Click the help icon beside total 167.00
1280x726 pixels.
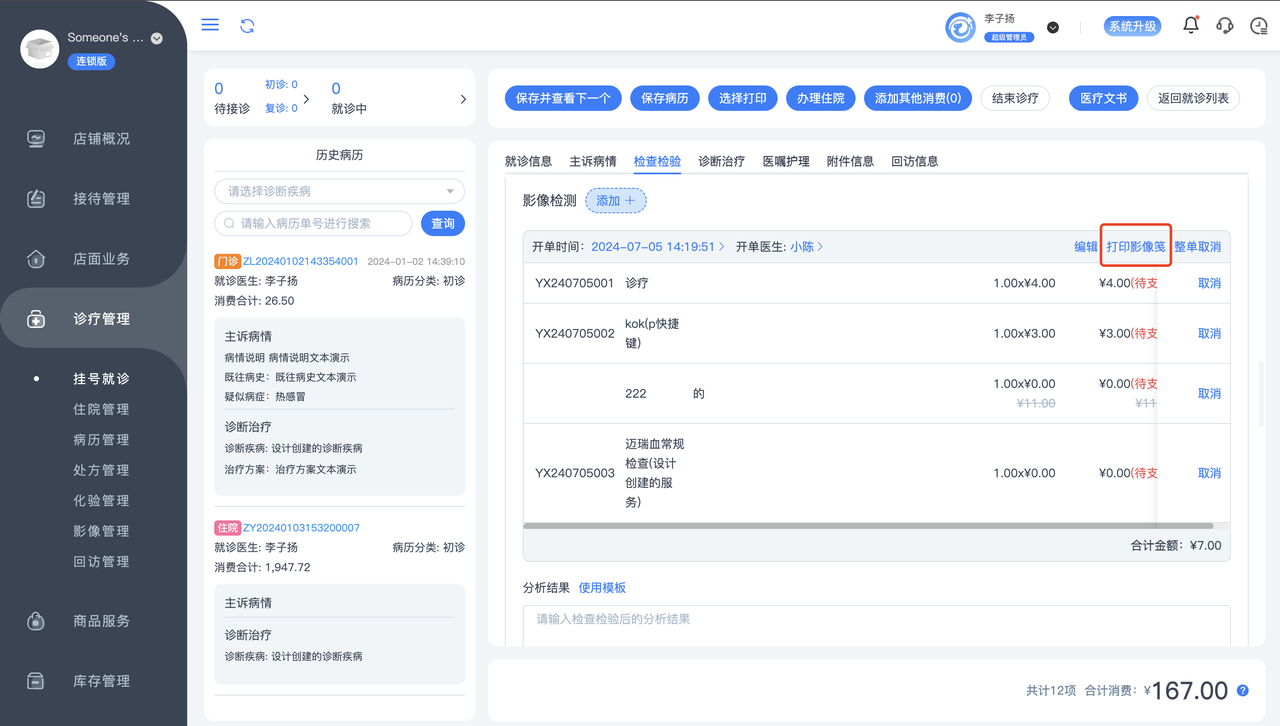click(1243, 691)
